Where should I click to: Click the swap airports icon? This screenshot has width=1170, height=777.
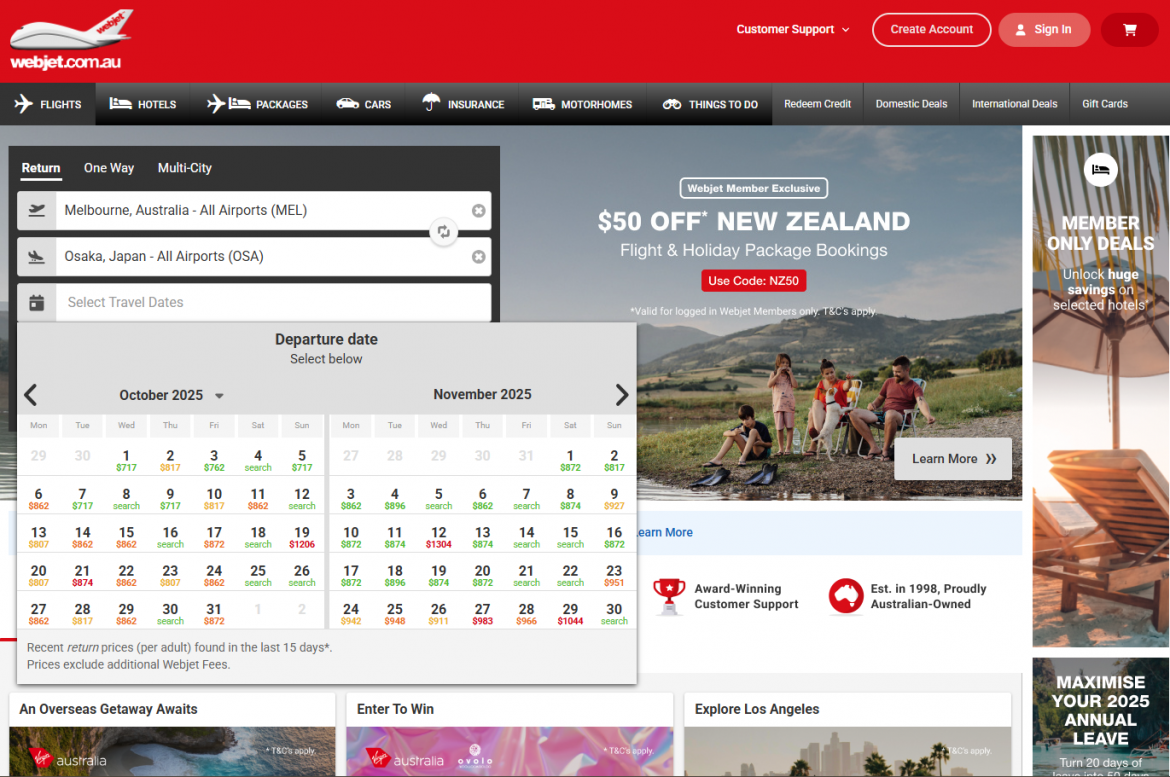(x=444, y=232)
